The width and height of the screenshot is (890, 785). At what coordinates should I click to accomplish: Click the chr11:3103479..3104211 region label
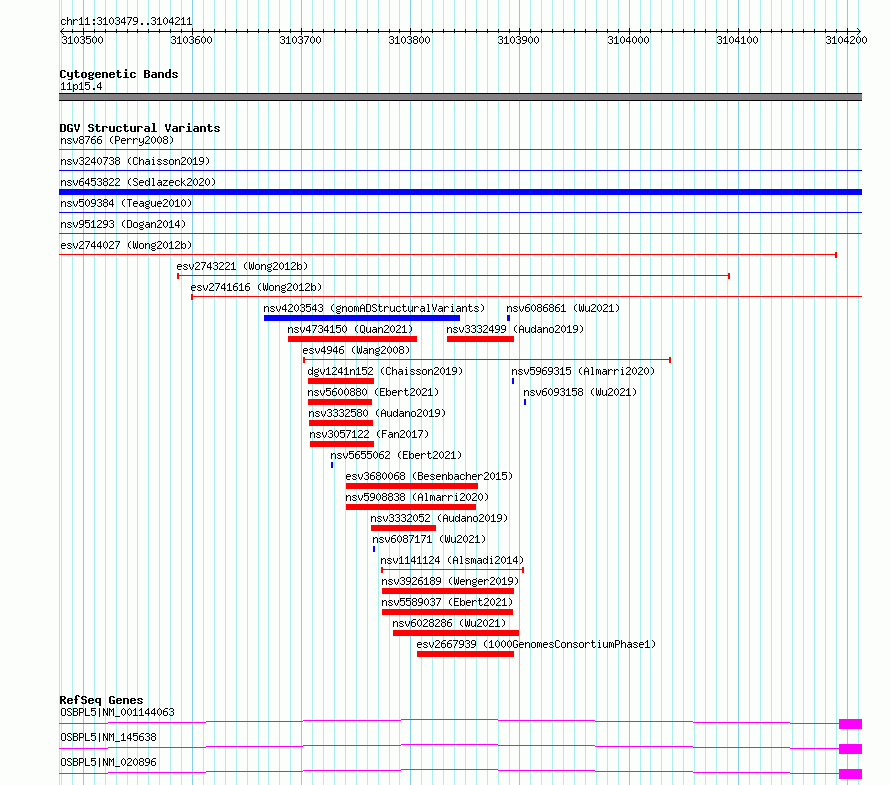[x=126, y=22]
